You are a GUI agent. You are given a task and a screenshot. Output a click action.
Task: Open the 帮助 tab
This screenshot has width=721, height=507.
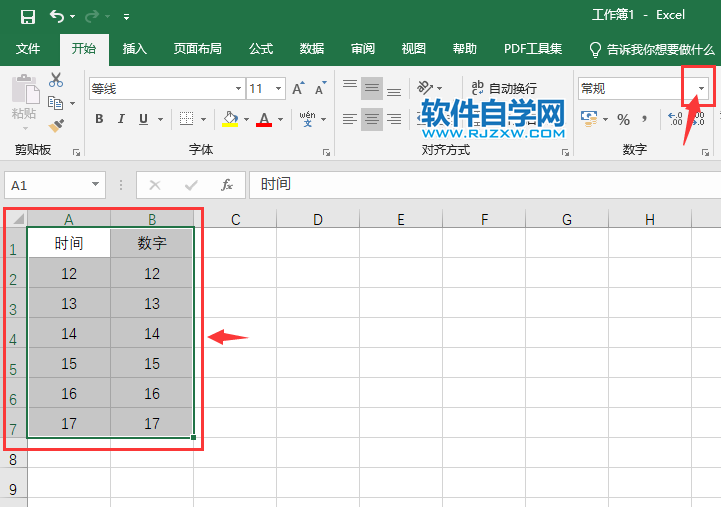(464, 49)
